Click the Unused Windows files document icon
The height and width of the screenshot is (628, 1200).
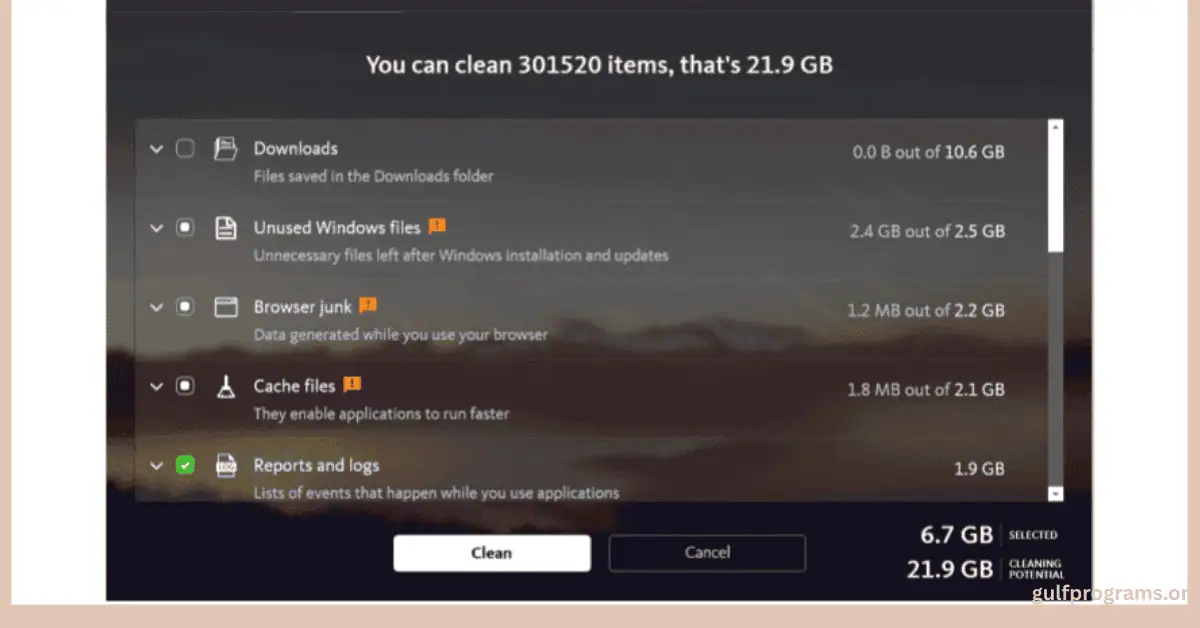point(226,228)
